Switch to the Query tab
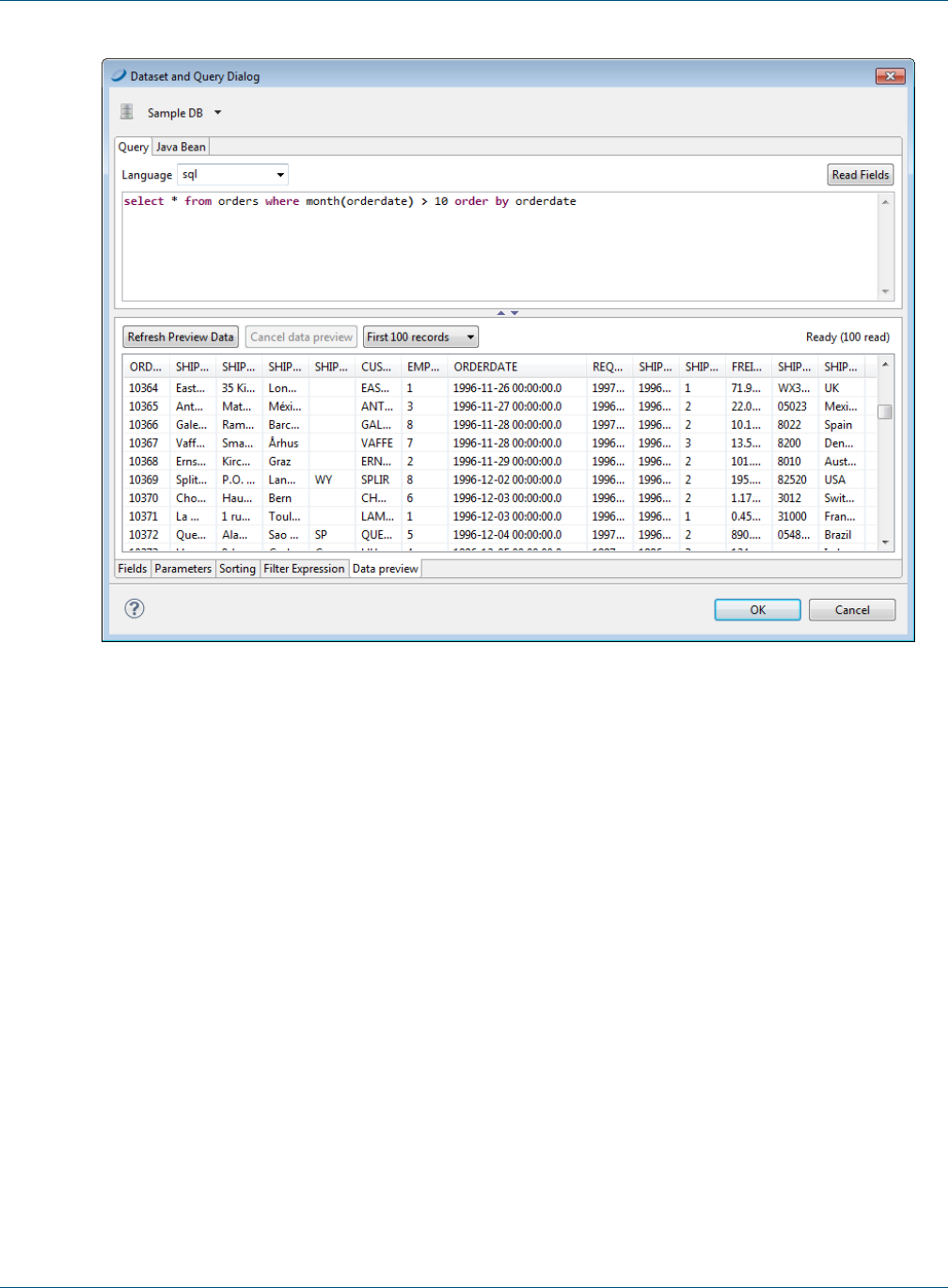This screenshot has height=1288, width=949. click(x=134, y=147)
